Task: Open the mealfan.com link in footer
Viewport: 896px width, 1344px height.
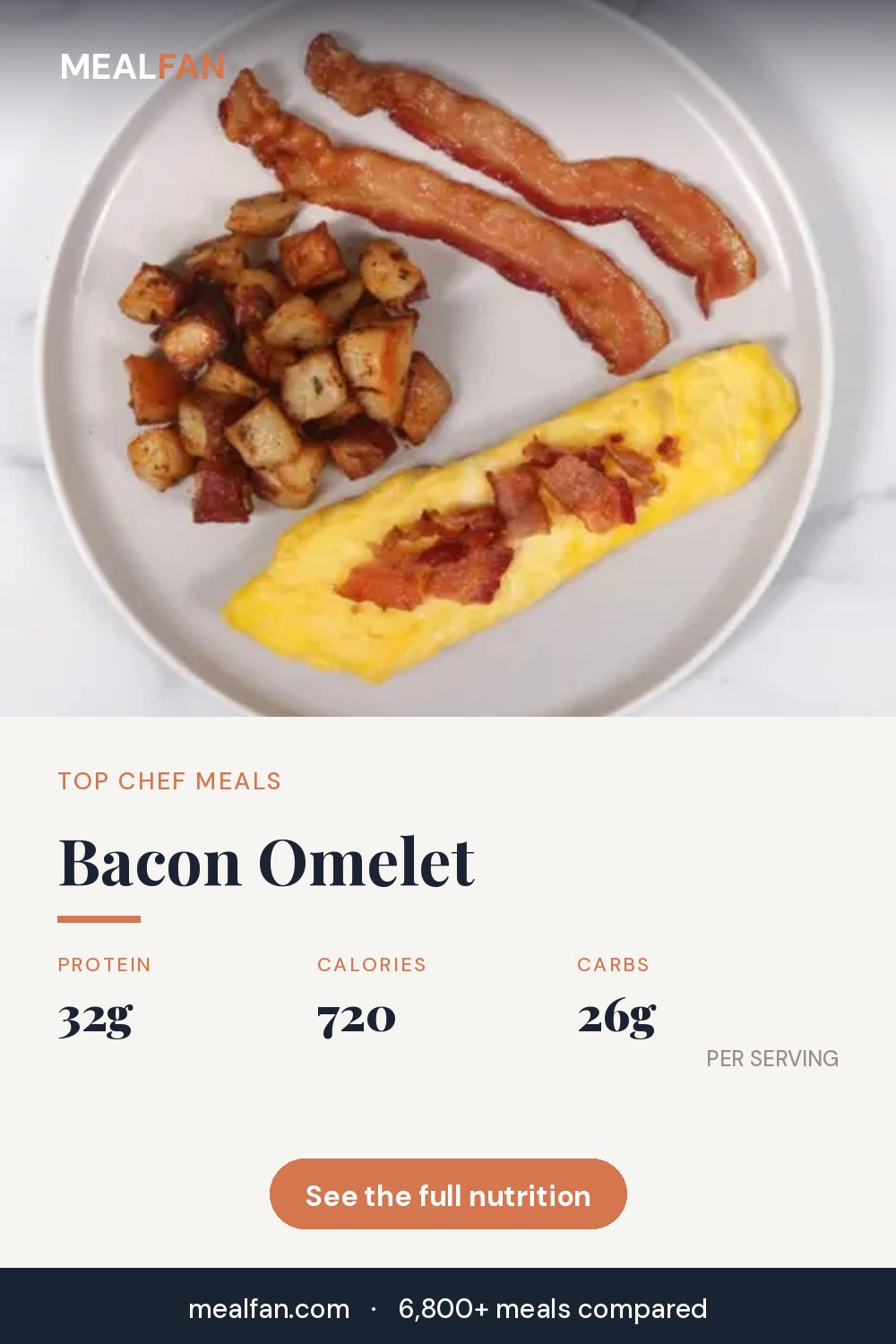Action: [x=269, y=1309]
